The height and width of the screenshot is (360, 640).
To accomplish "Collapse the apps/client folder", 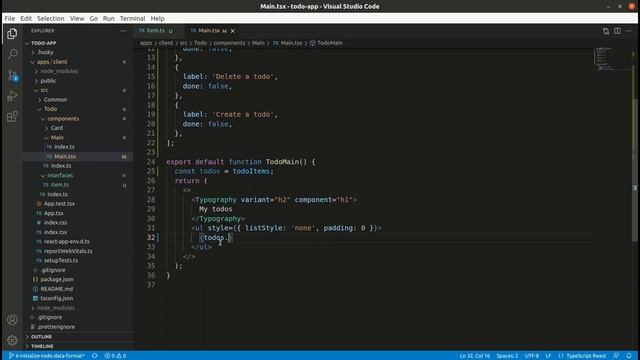I will [x=78, y=62].
